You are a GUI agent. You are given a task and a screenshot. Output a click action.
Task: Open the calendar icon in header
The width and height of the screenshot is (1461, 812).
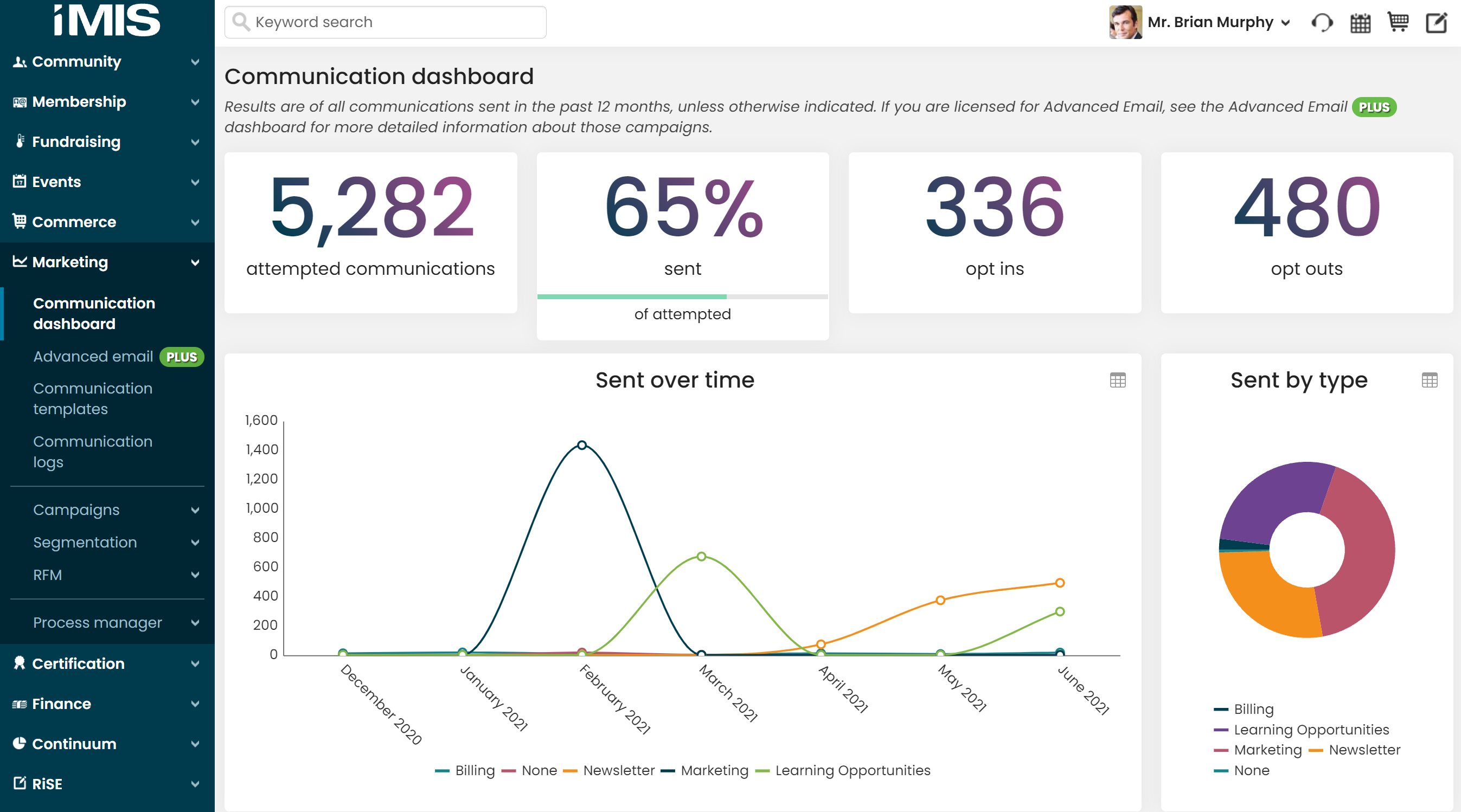(1360, 23)
